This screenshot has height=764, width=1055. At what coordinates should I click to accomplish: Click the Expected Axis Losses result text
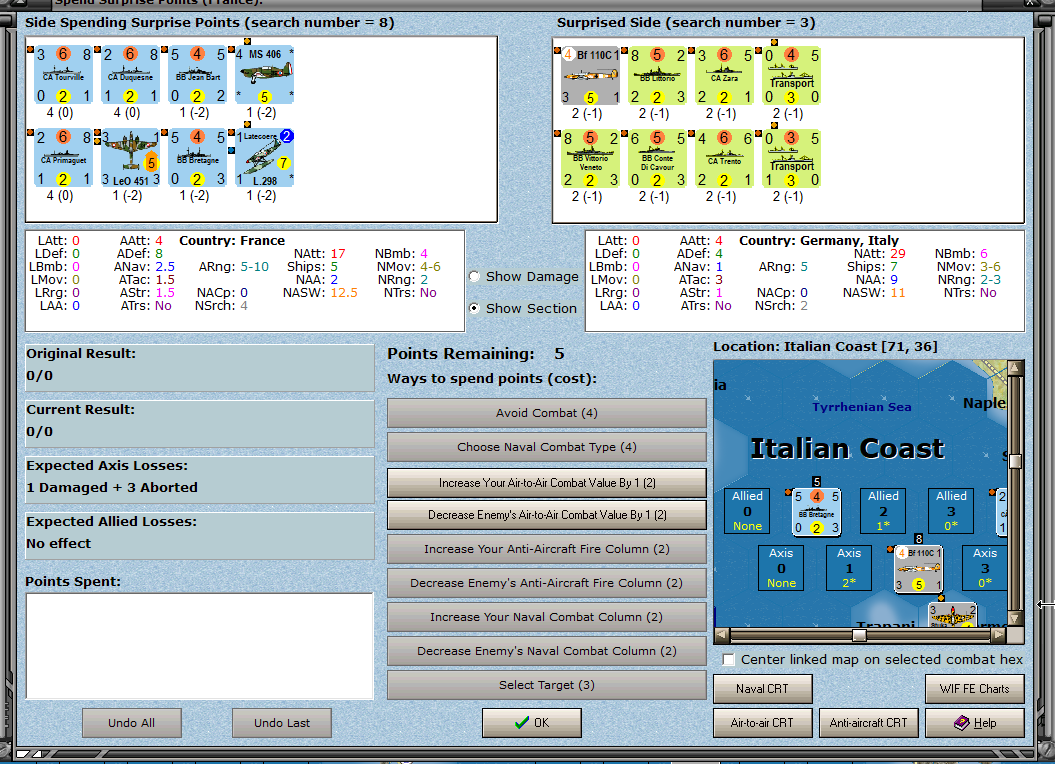[112, 487]
